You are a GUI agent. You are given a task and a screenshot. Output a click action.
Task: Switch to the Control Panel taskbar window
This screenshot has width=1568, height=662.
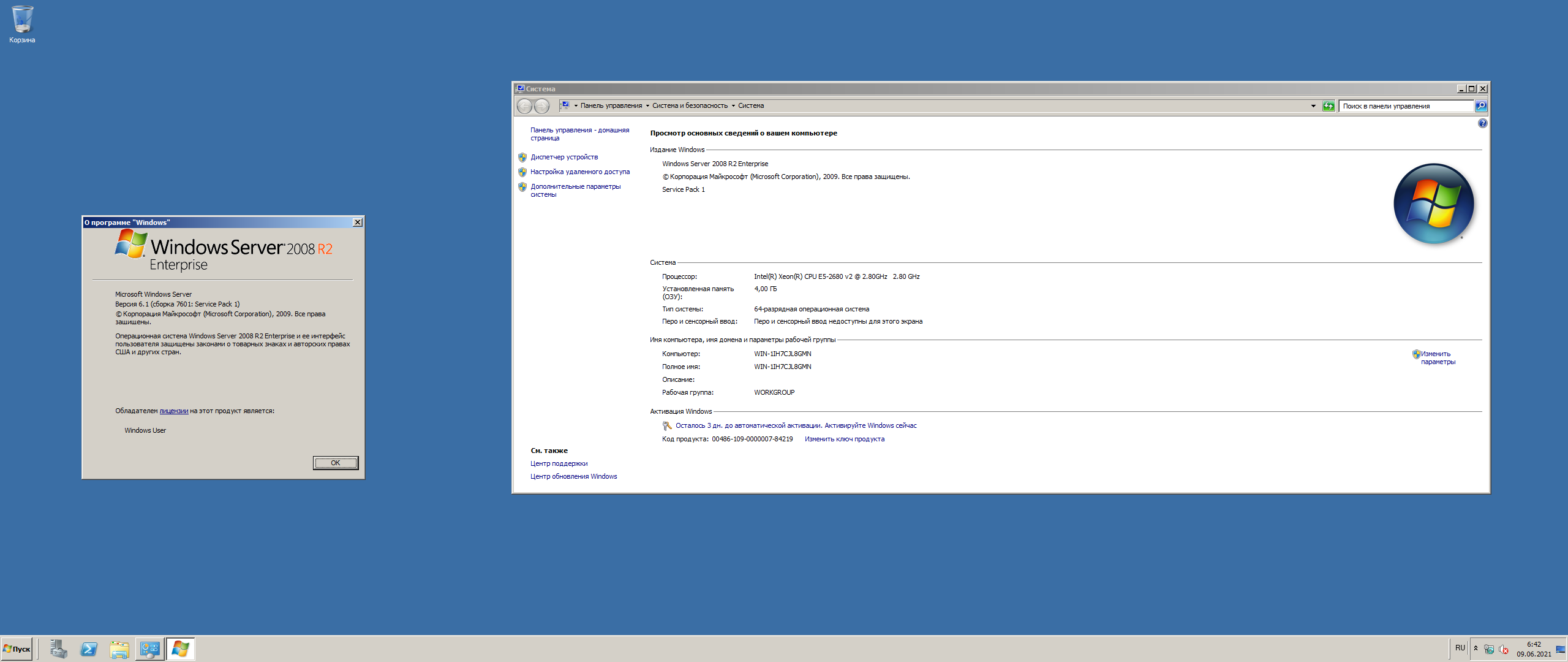tap(149, 649)
